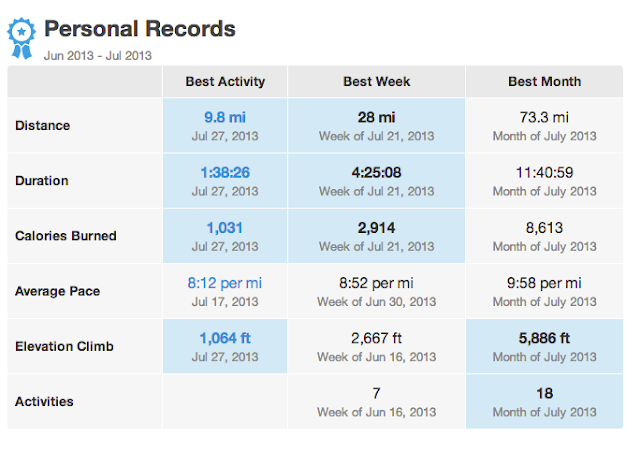The width and height of the screenshot is (640, 452).
Task: Open the 8:12 per mi pace activity
Action: [224, 283]
